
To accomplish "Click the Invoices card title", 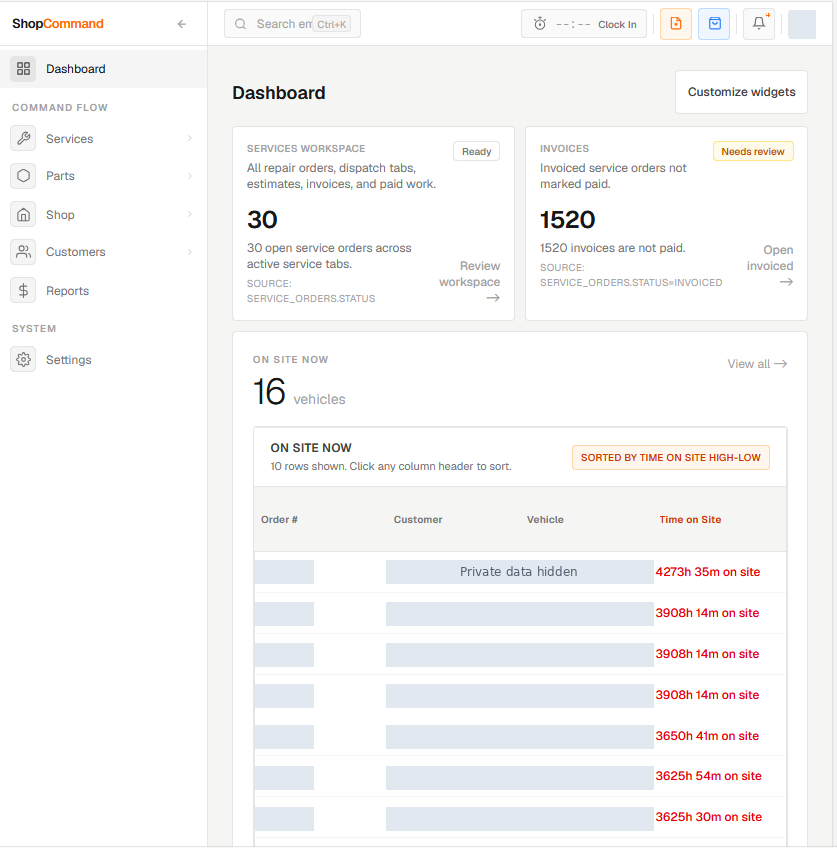I will point(564,149).
